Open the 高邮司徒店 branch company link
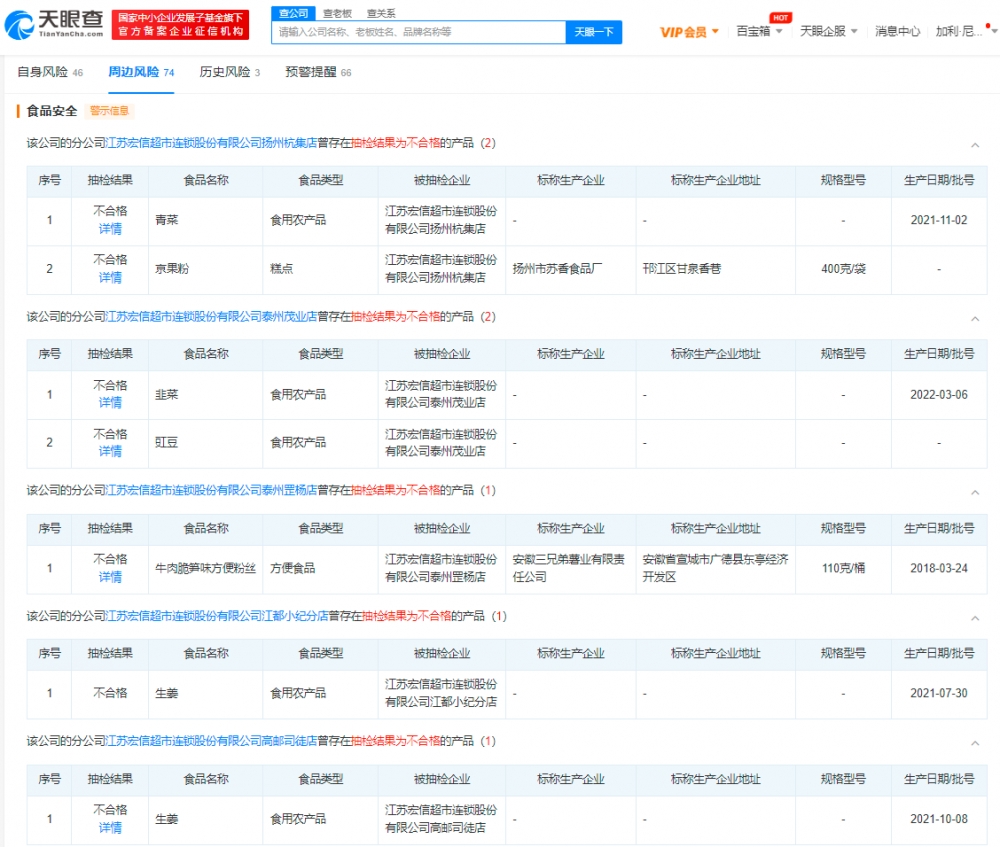The image size is (1000, 847). 211,741
